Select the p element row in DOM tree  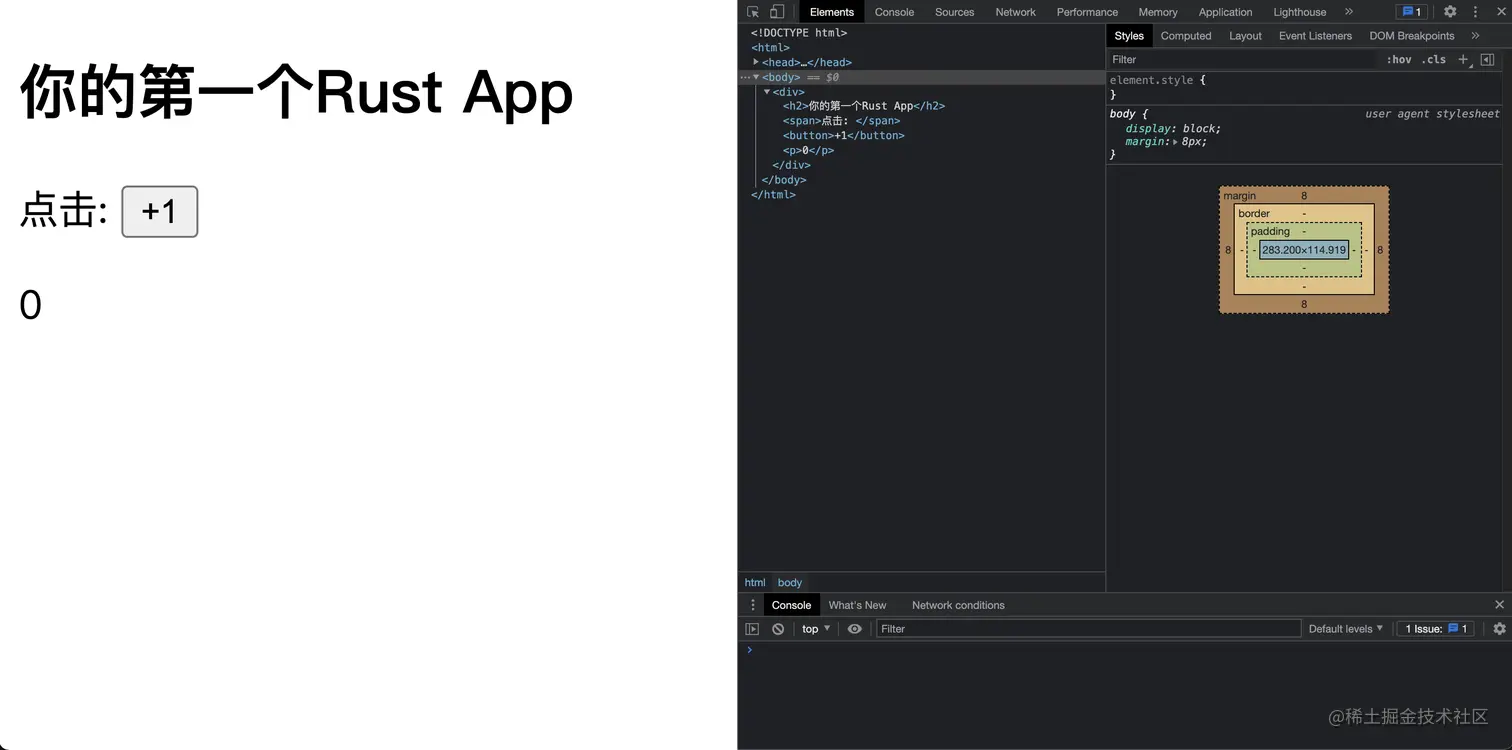point(808,150)
